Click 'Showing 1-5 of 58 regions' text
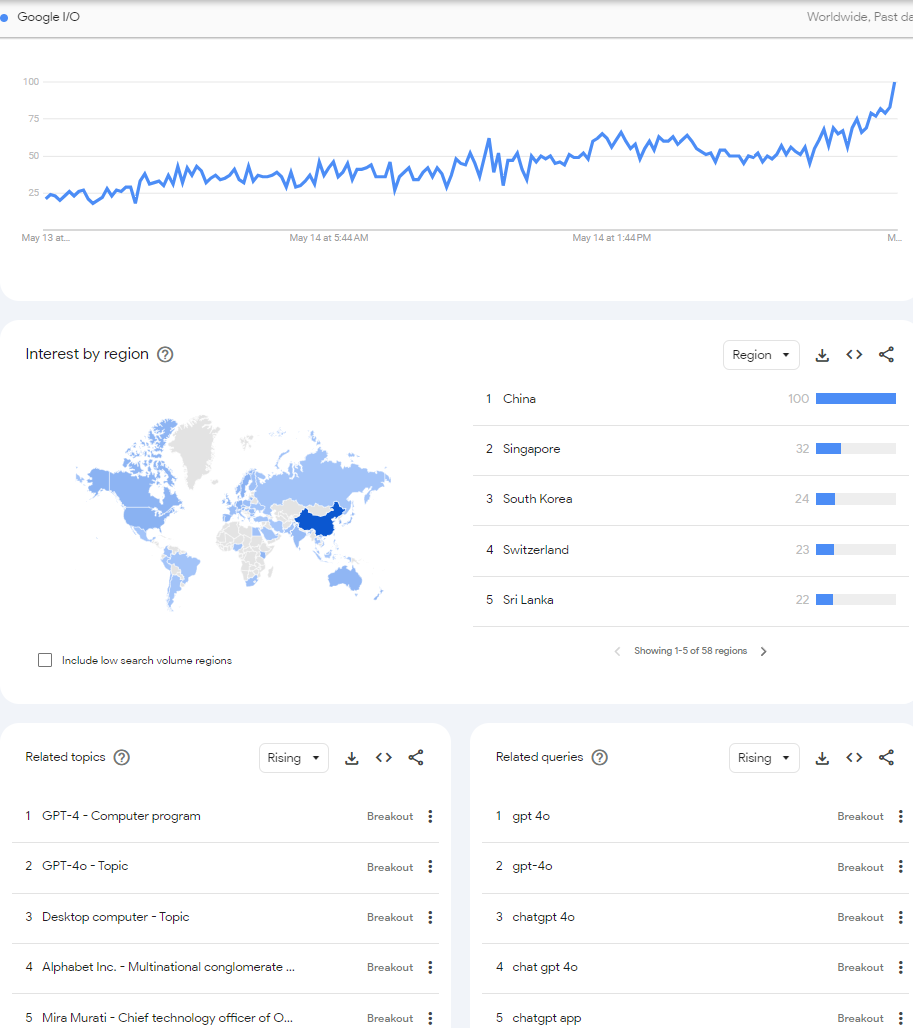913x1028 pixels. pyautogui.click(x=690, y=651)
